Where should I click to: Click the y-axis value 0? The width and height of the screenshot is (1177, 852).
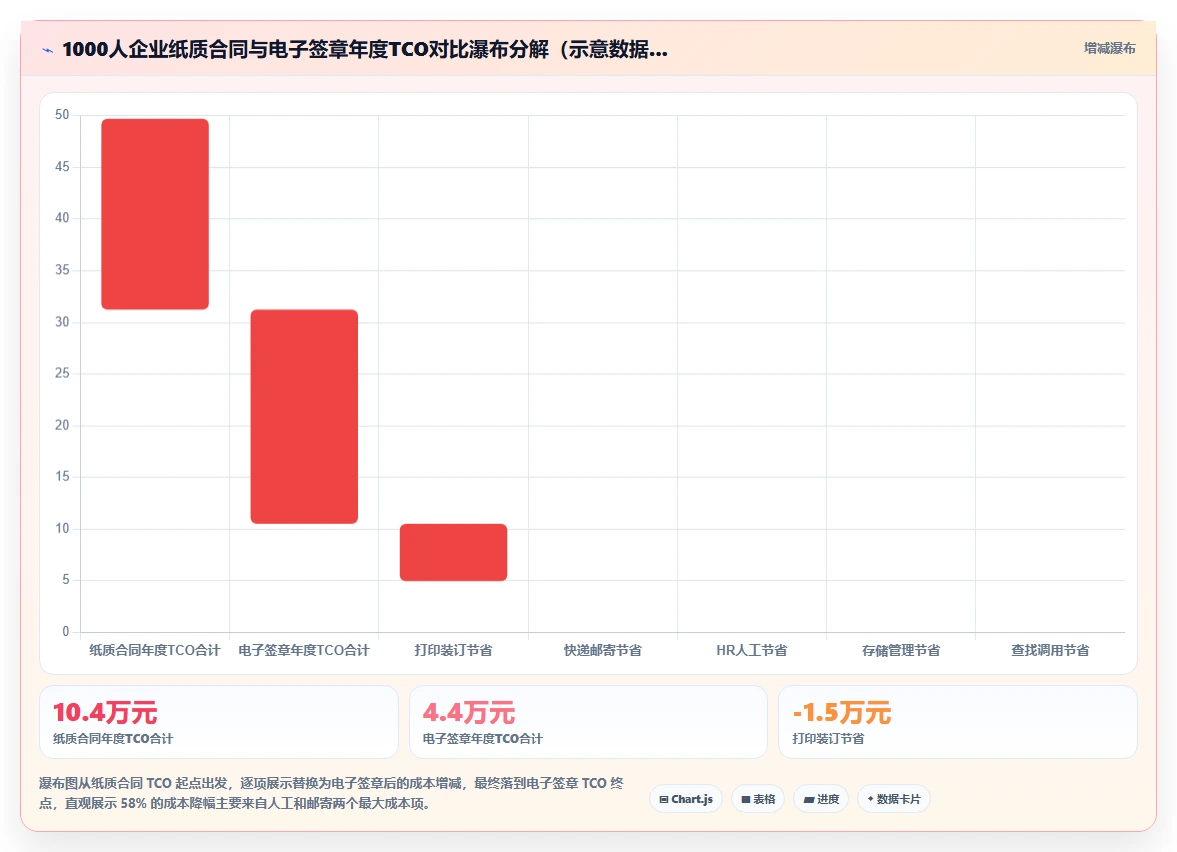[x=65, y=631]
